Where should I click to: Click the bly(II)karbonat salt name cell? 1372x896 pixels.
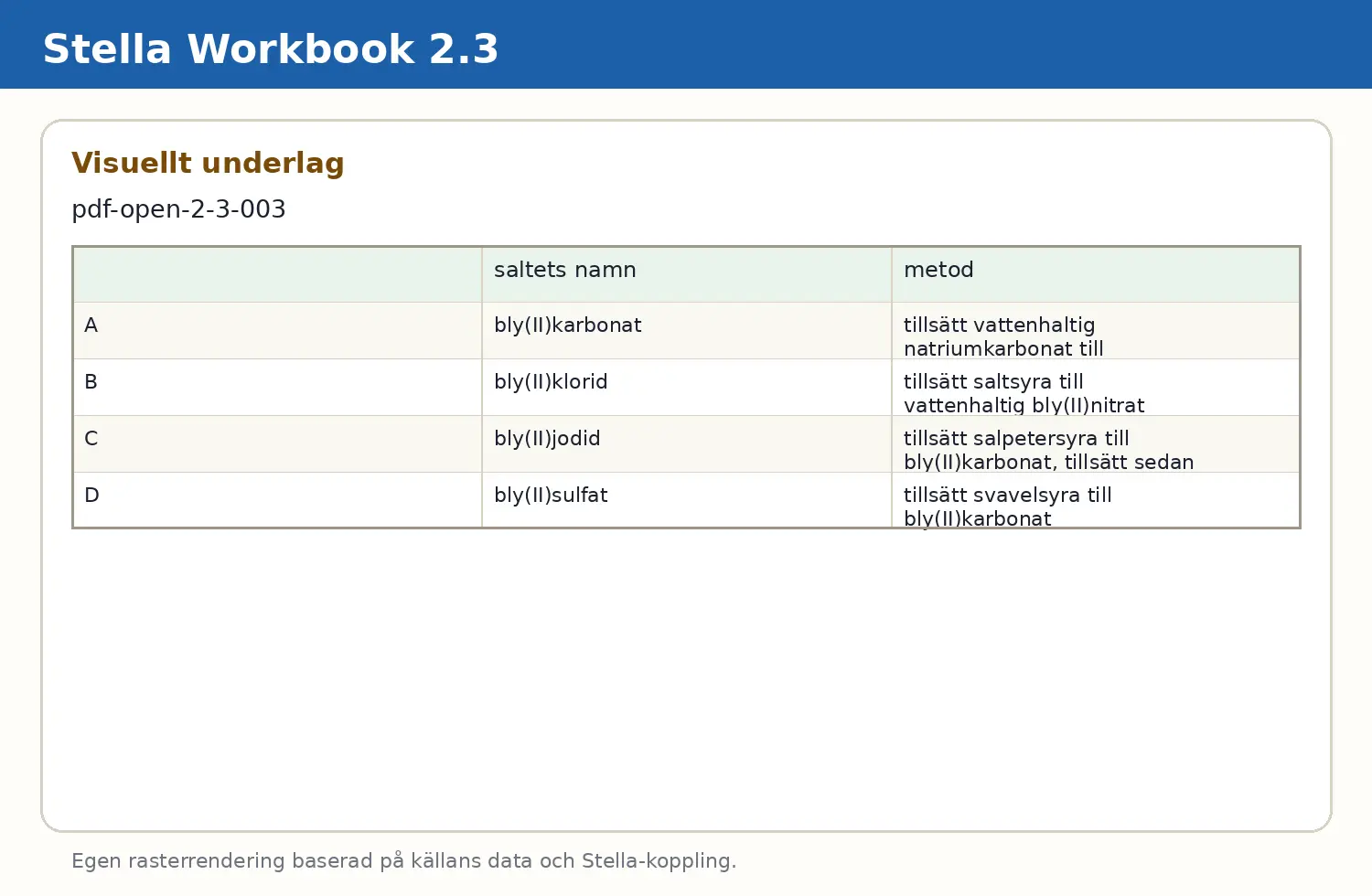(687, 331)
